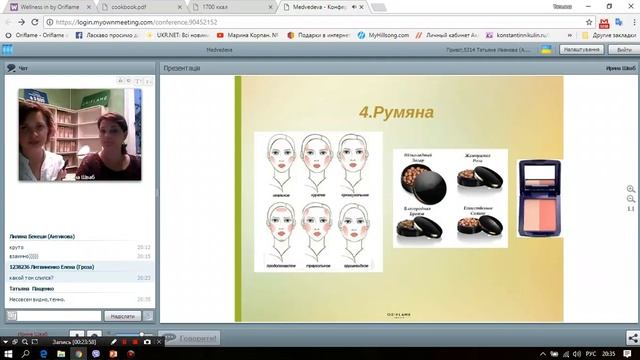640x360 pixels.
Task: Click the red font size T icon
Action: (138, 81)
